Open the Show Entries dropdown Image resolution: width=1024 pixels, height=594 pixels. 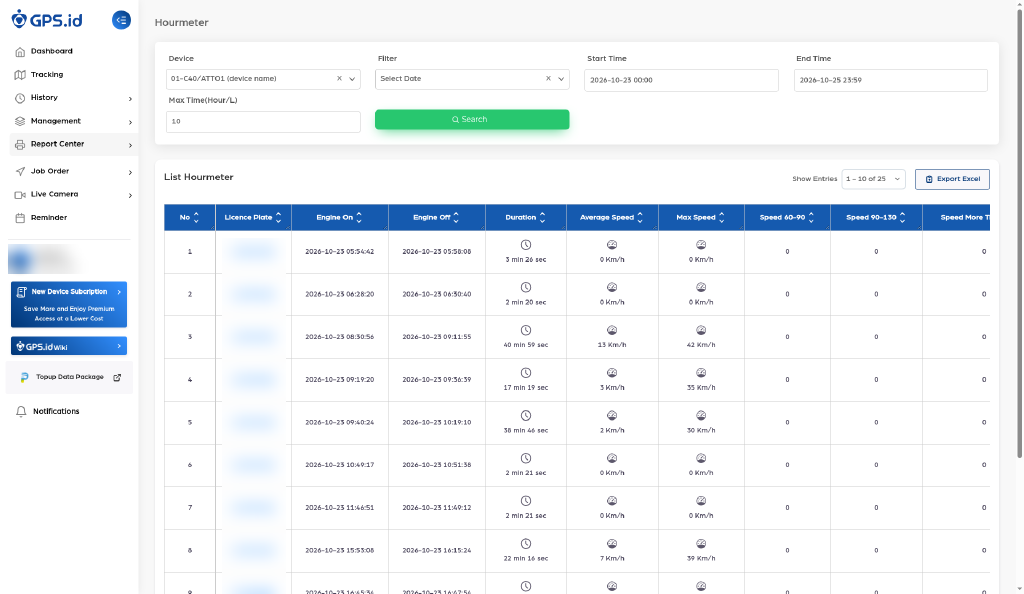click(x=873, y=179)
